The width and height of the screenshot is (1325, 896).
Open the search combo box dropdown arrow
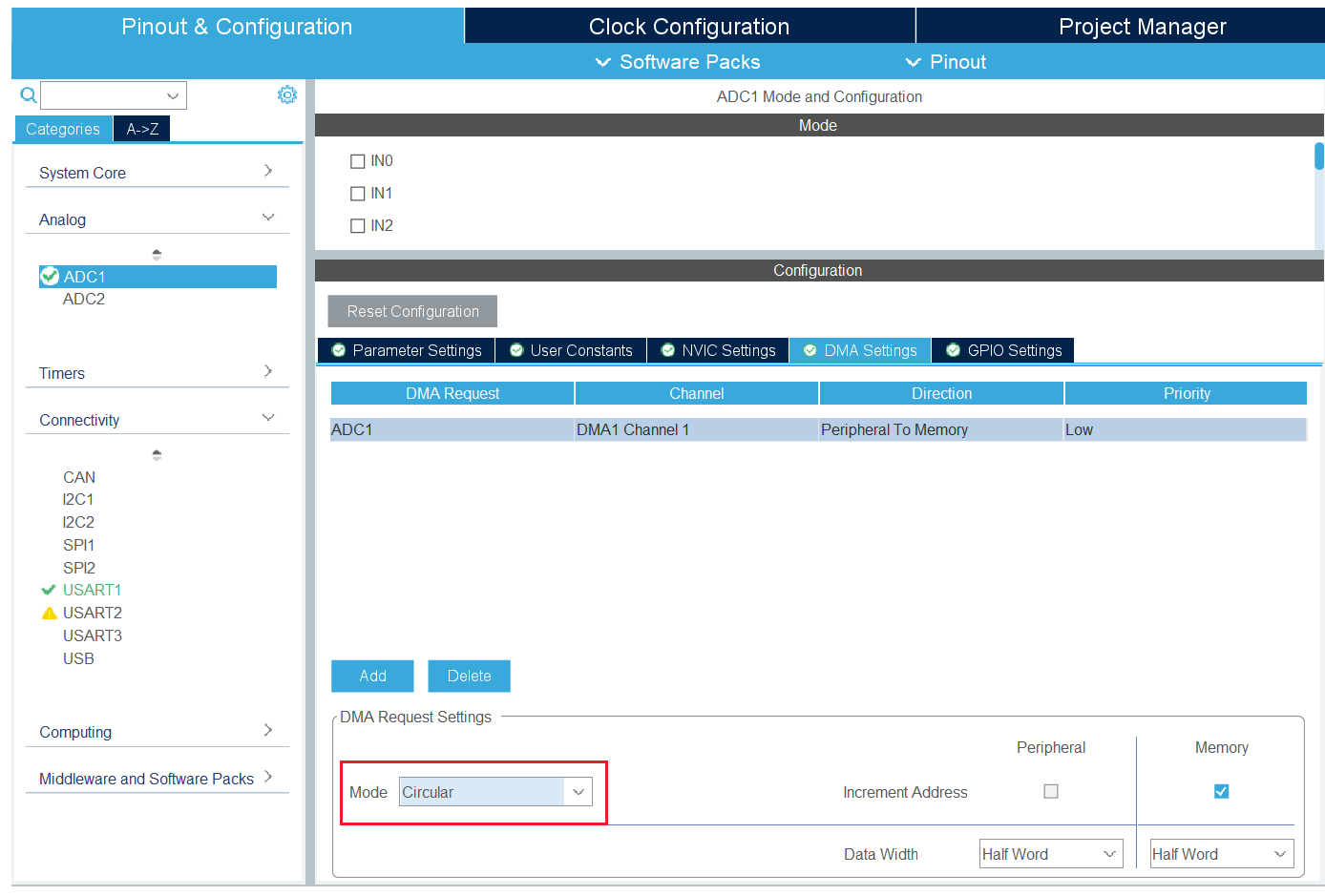tap(173, 95)
